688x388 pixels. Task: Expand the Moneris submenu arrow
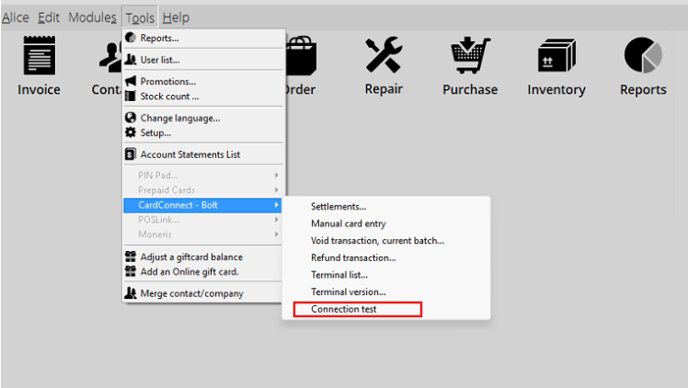click(x=276, y=234)
